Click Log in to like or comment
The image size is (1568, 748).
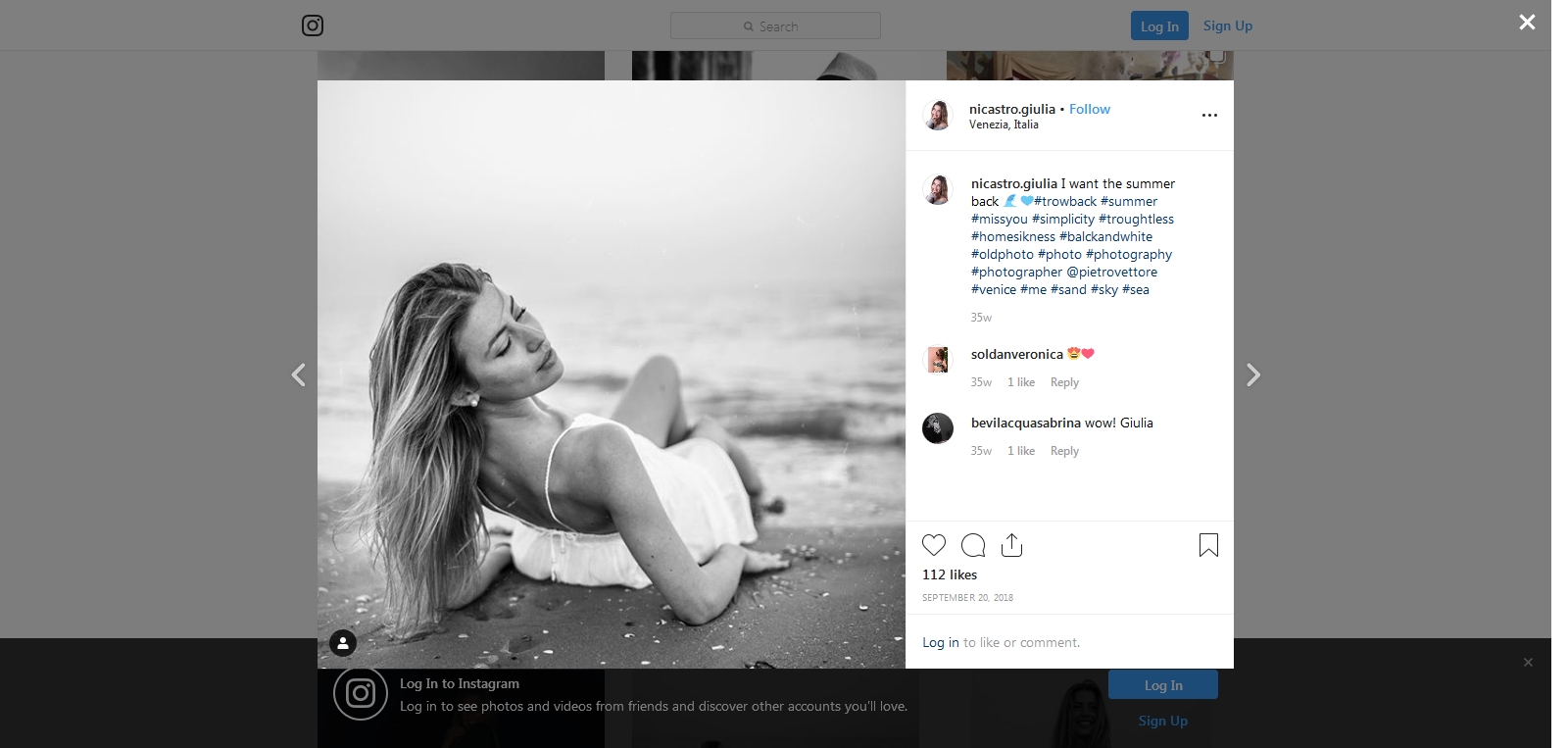pyautogui.click(x=941, y=642)
